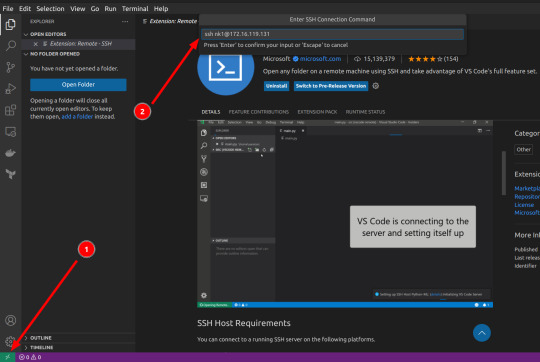Click the extension demo screenshot image
540x362 pixels.
click(x=345, y=214)
